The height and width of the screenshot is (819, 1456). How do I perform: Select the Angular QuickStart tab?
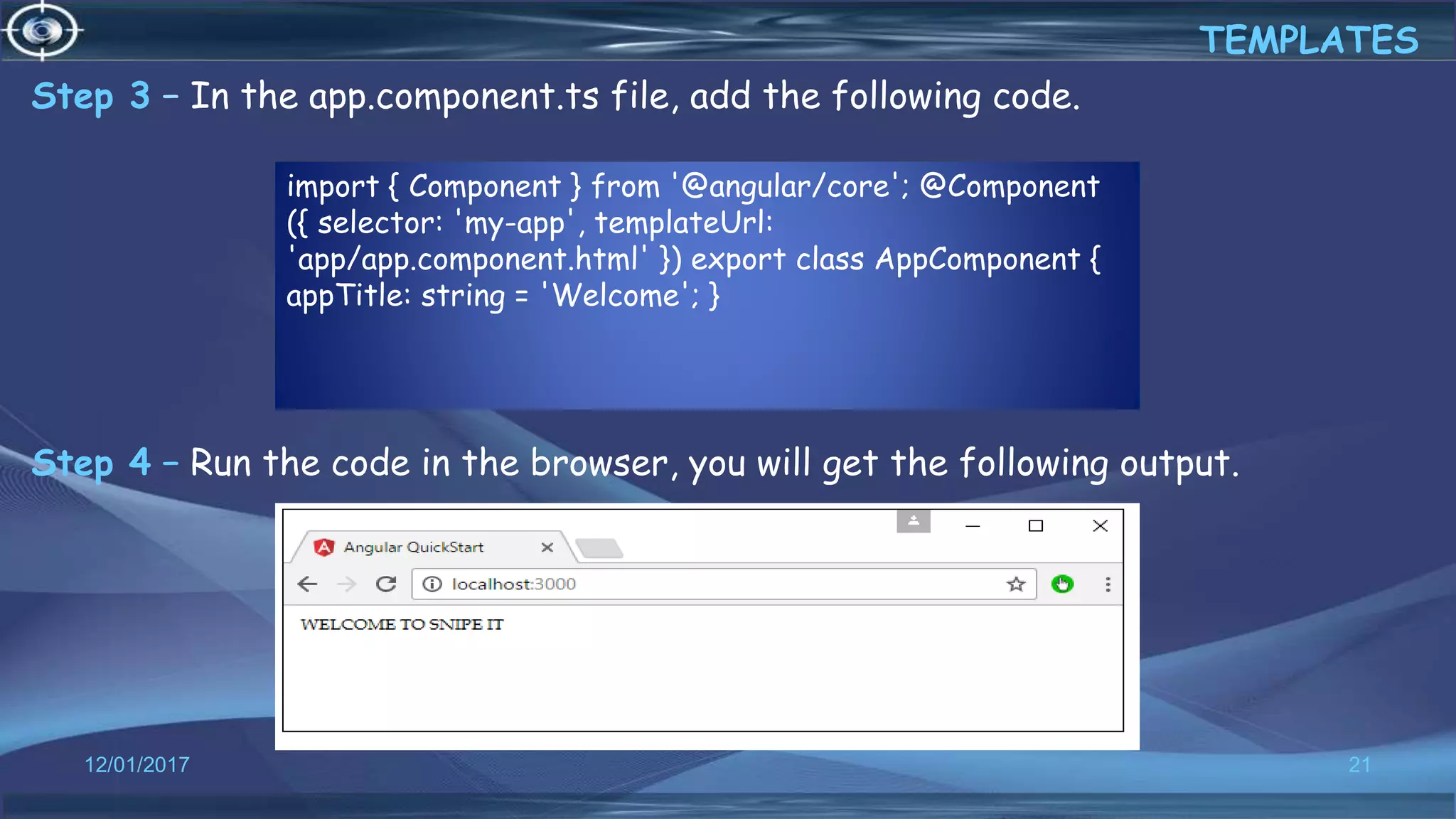click(x=434, y=547)
